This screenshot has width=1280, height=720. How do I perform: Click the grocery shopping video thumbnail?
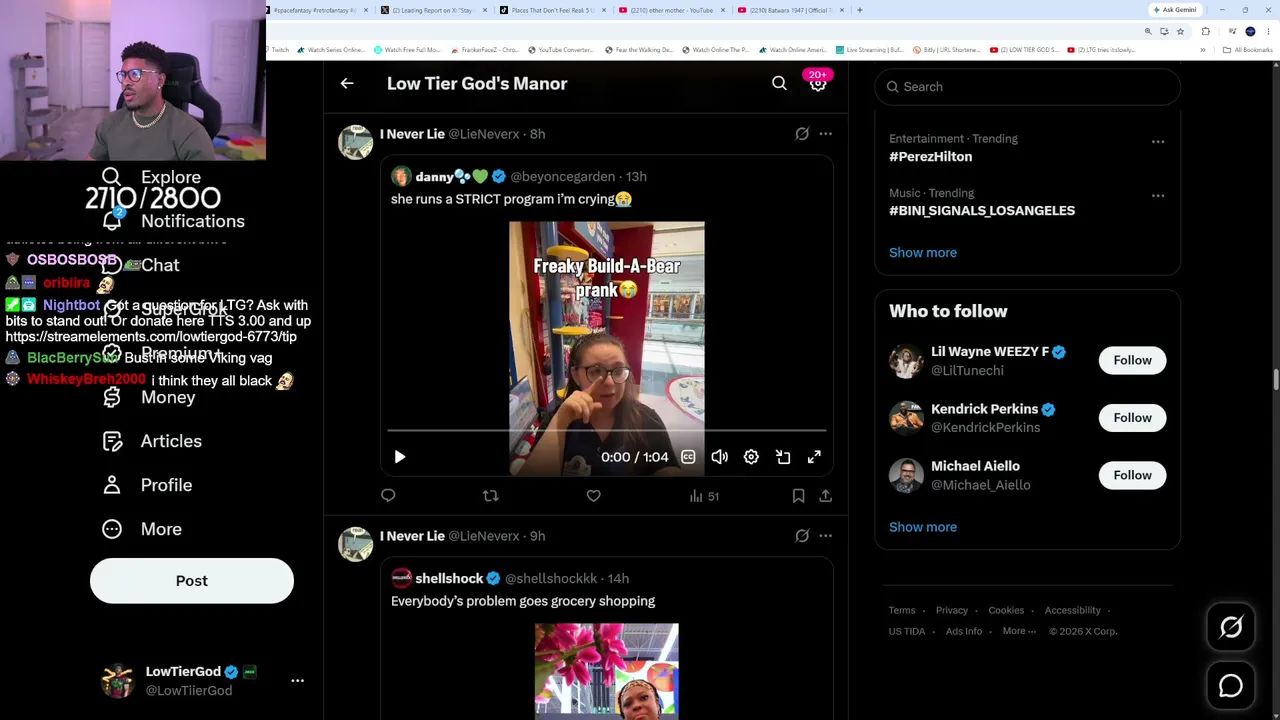(607, 671)
